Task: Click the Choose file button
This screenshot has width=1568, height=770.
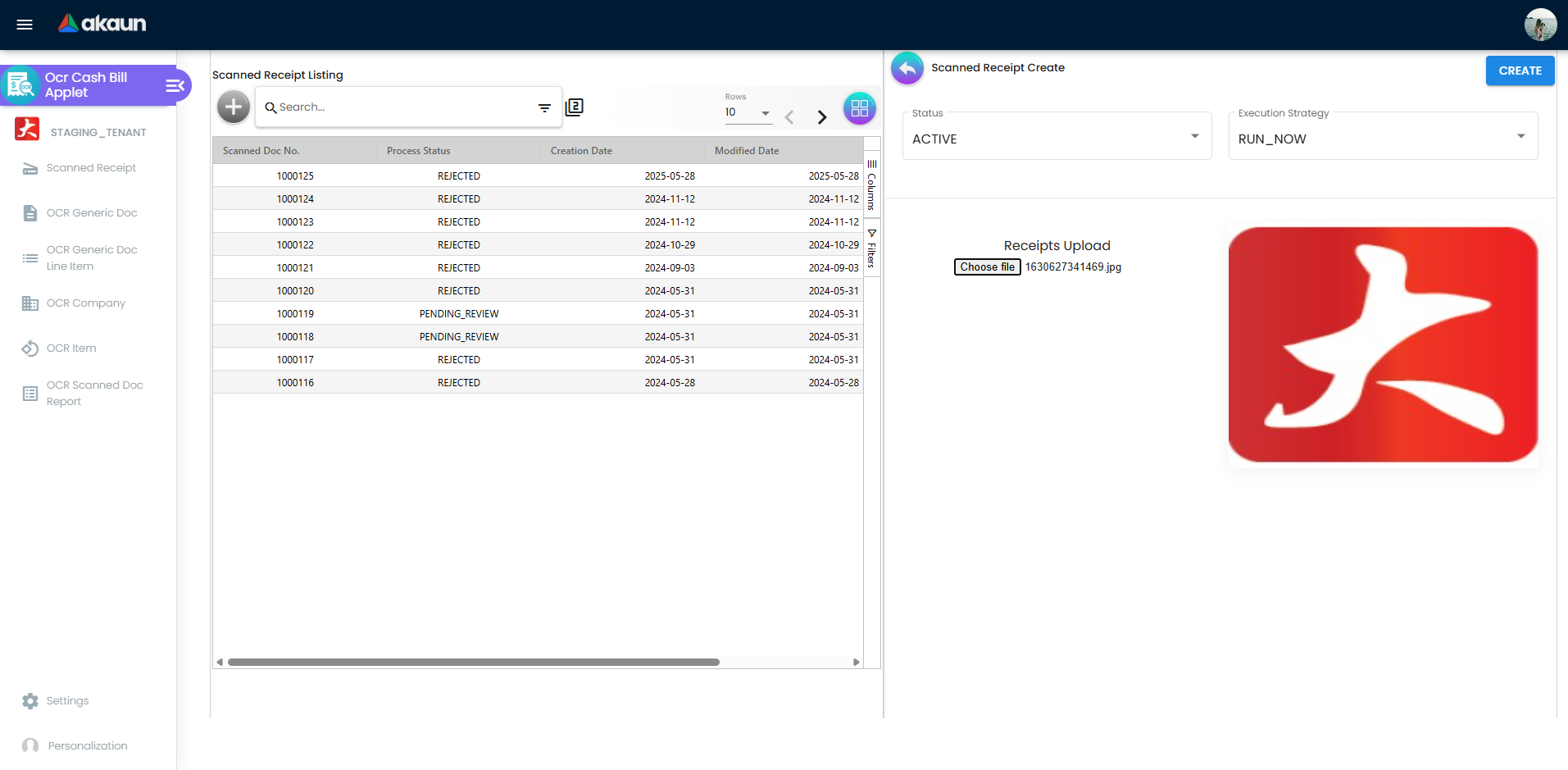Action: pos(987,267)
